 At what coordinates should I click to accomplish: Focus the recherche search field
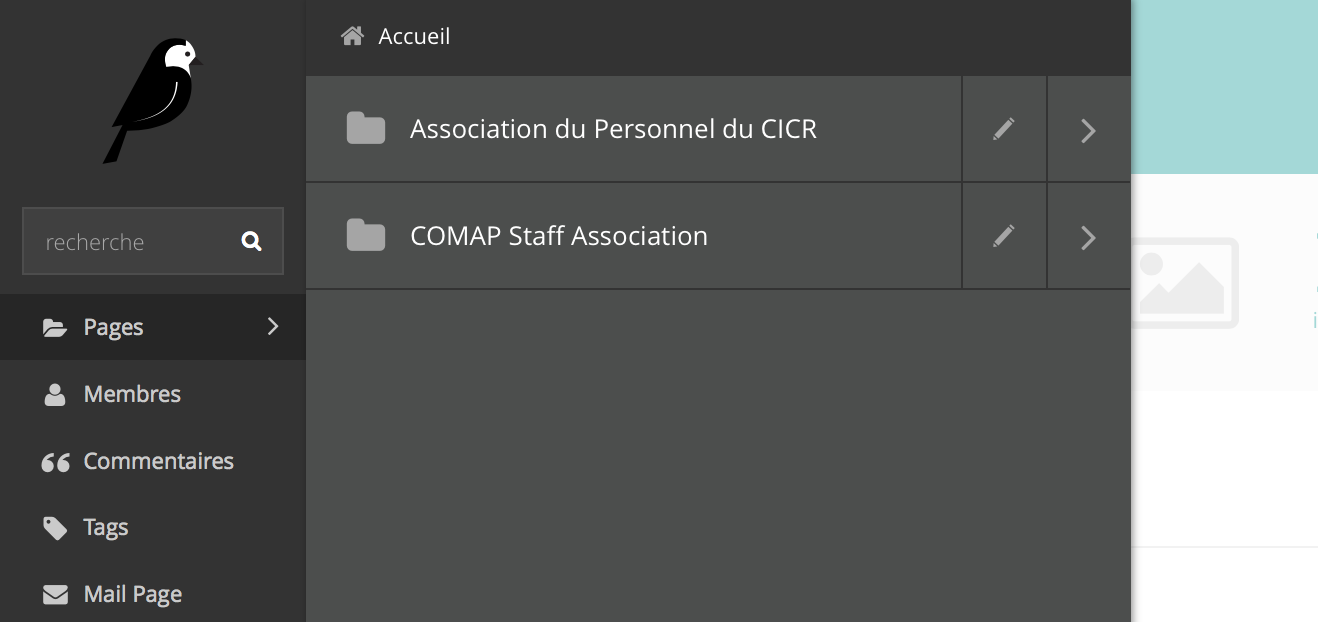130,241
